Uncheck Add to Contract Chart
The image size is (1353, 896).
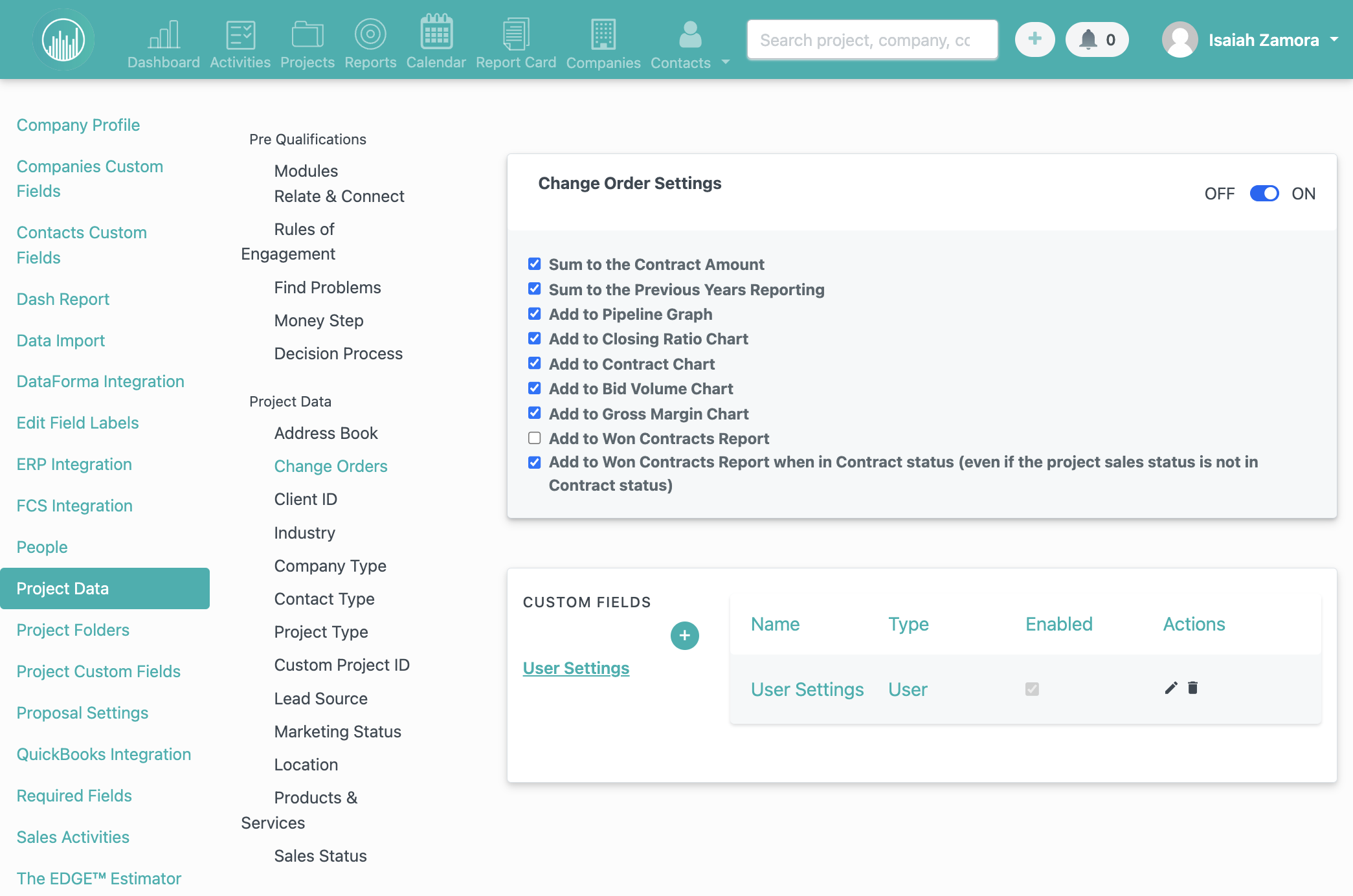click(x=534, y=363)
